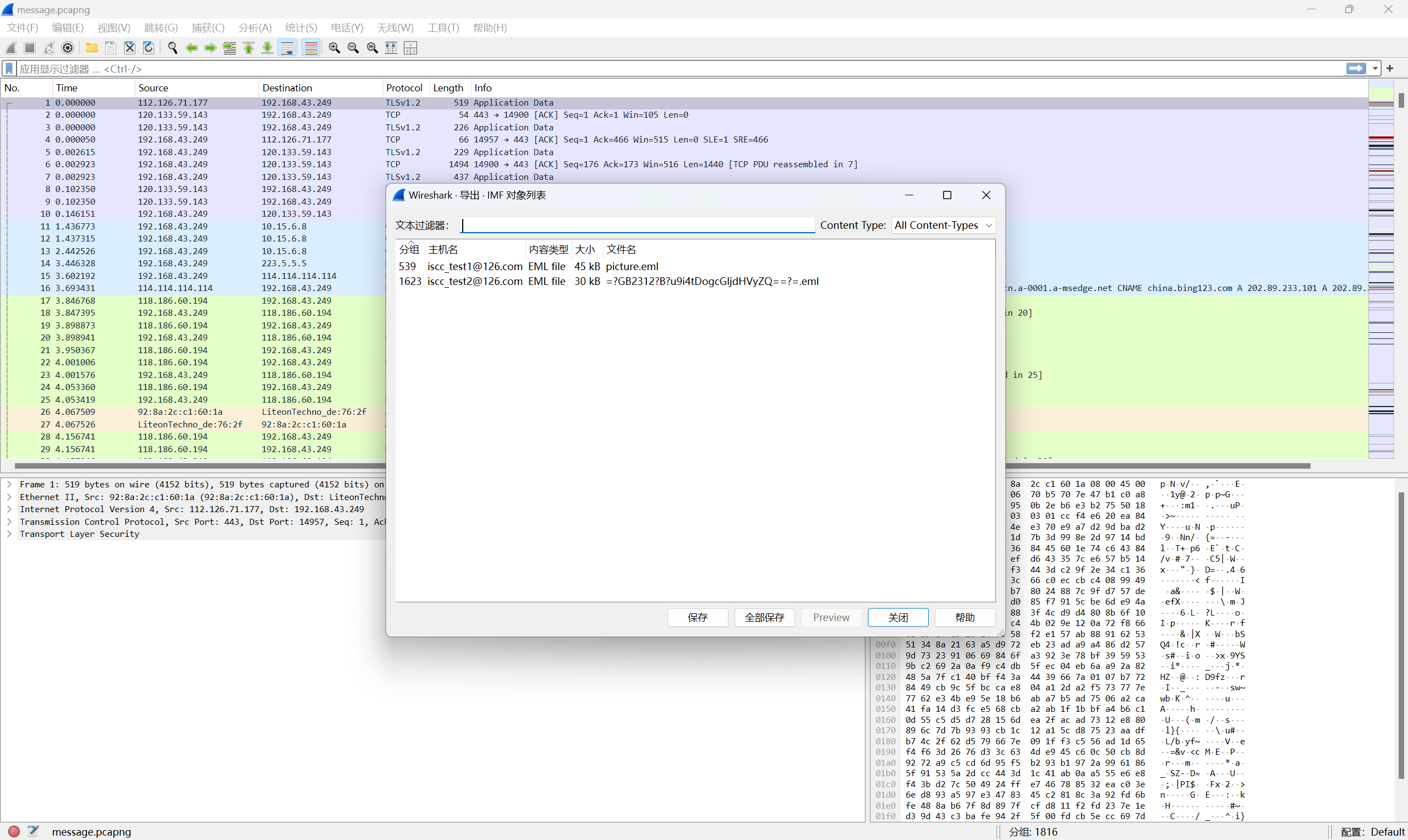The width and height of the screenshot is (1408, 840).
Task: Open display filter history dropdown
Action: point(1374,69)
